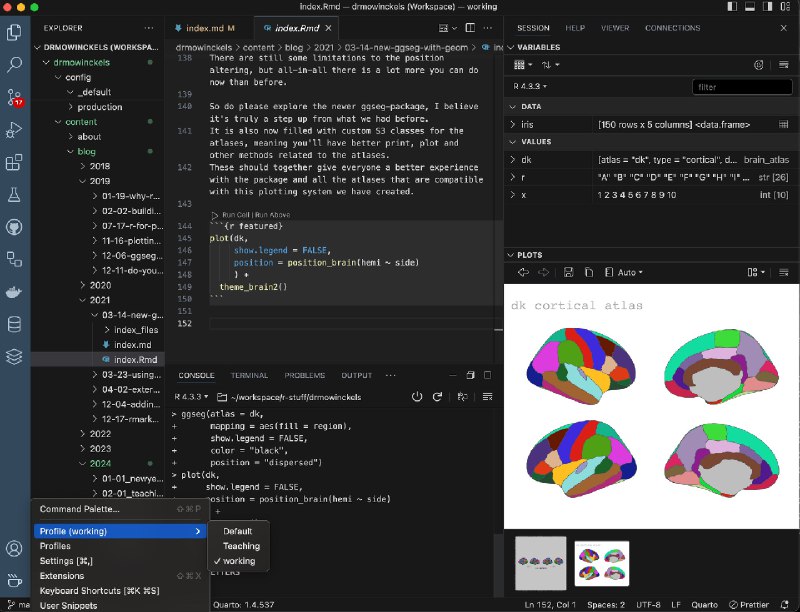
Task: Open Settings menu entry
Action: pos(120,561)
